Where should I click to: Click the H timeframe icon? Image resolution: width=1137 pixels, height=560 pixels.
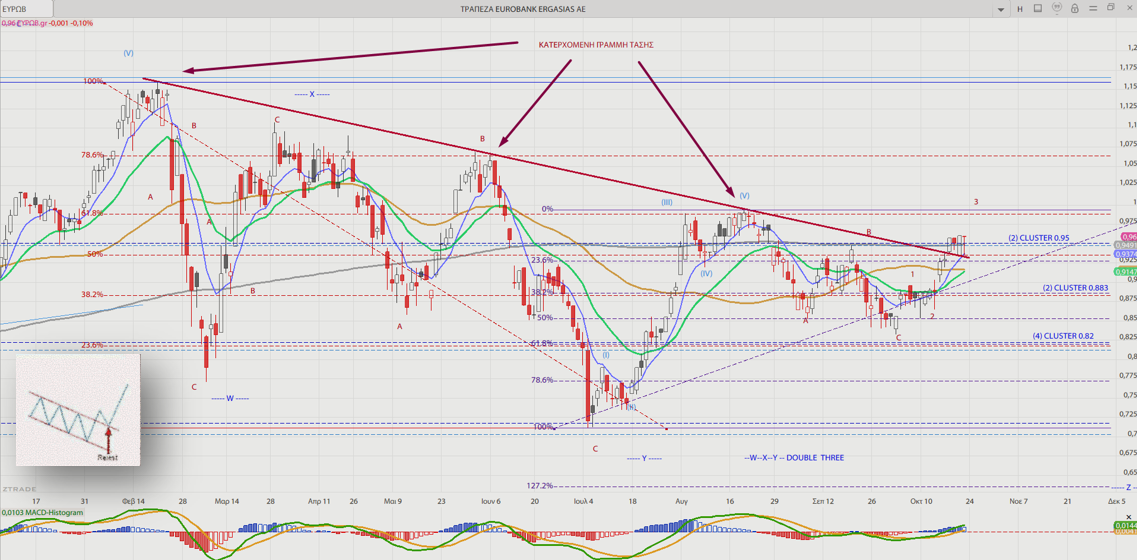[x=1020, y=9]
